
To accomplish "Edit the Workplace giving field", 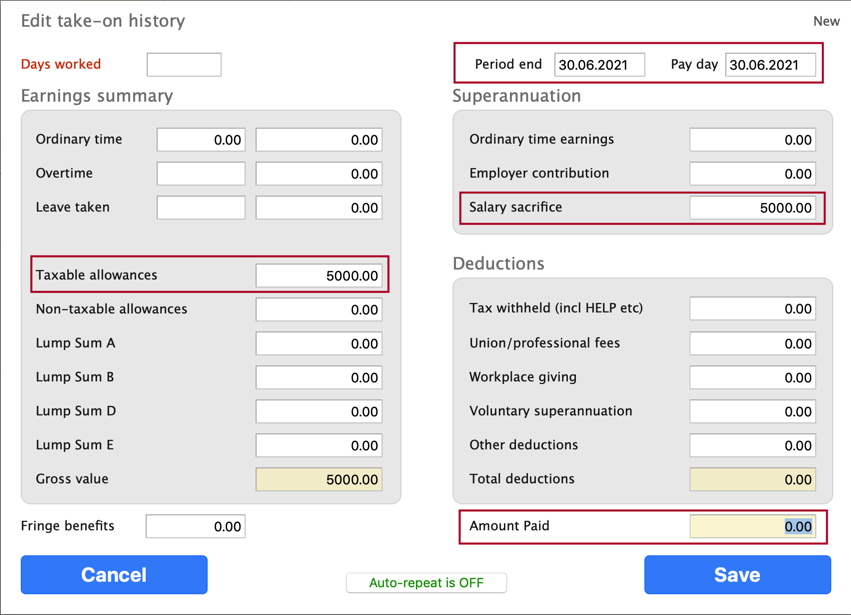I will tap(753, 377).
